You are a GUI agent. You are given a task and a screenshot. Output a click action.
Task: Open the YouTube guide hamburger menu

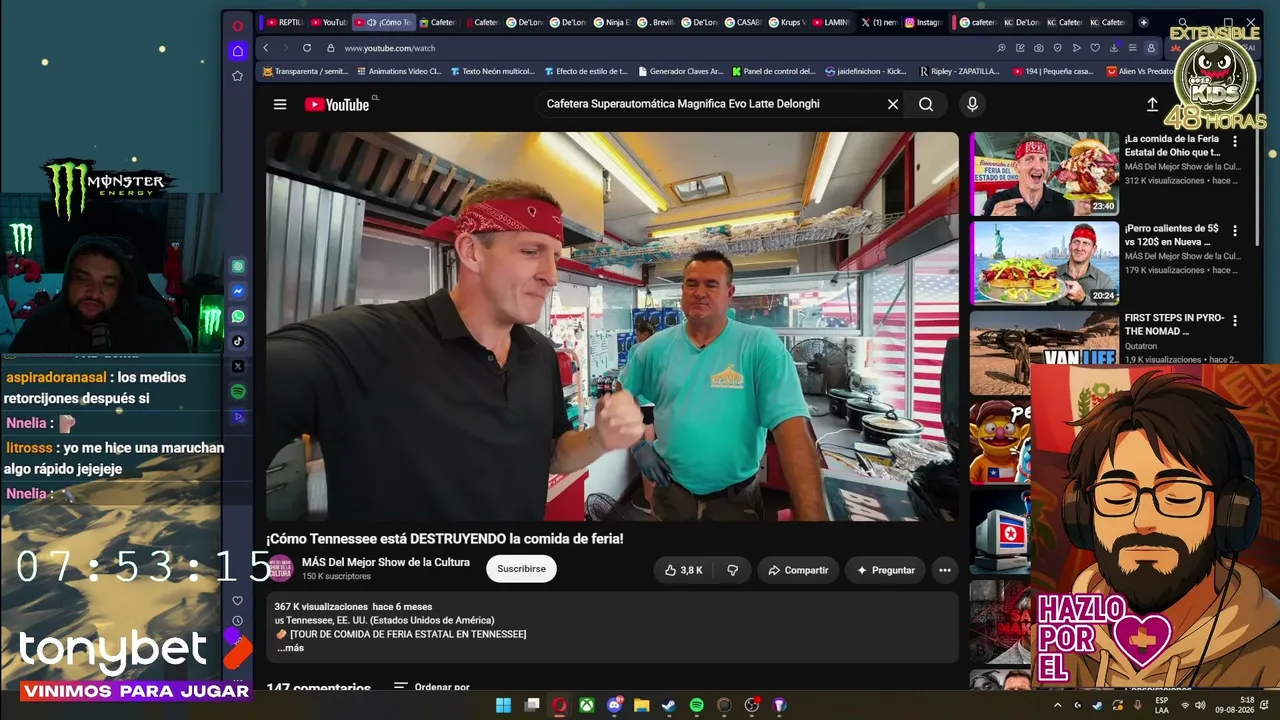click(x=280, y=104)
